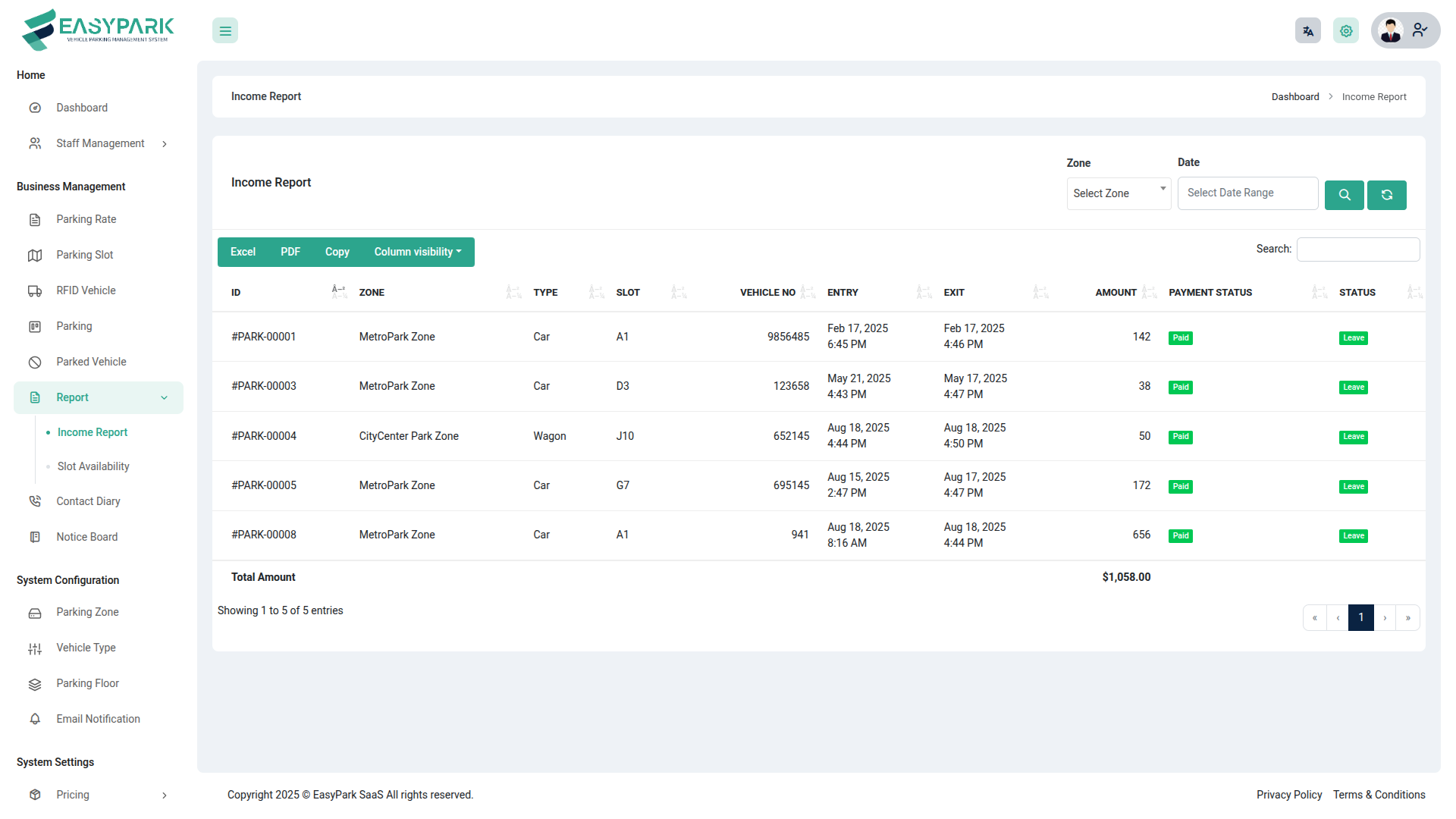The image size is (1456, 819).
Task: Collapse the Report submenu
Action: pyautogui.click(x=72, y=397)
